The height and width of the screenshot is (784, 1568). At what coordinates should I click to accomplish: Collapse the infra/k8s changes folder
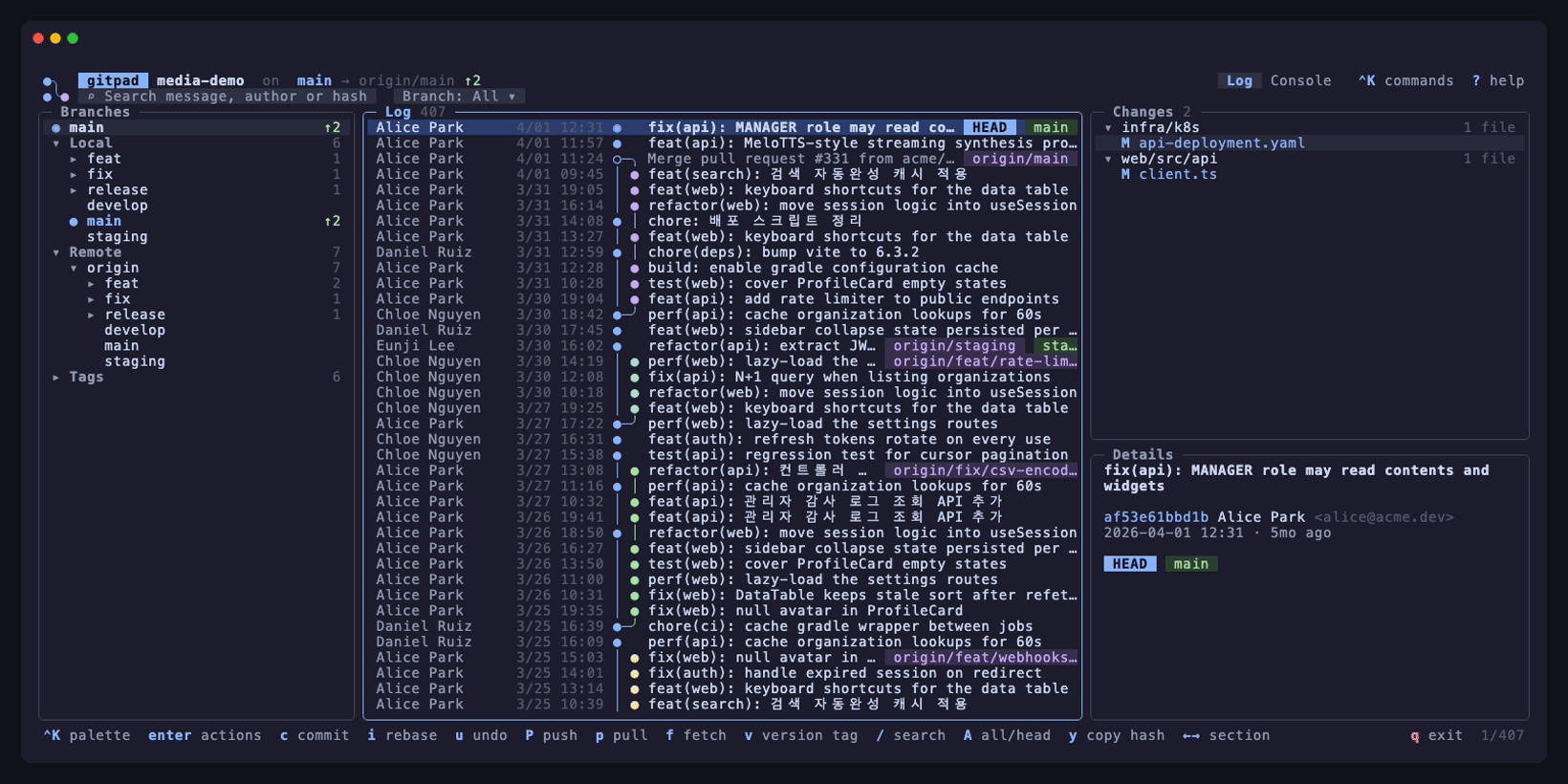click(1108, 127)
